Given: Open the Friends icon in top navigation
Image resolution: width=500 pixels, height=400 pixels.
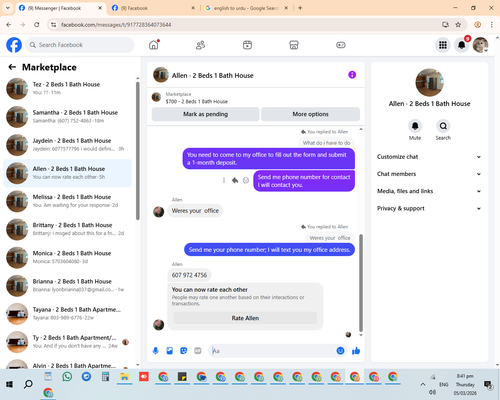Looking at the screenshot, I should click(200, 45).
